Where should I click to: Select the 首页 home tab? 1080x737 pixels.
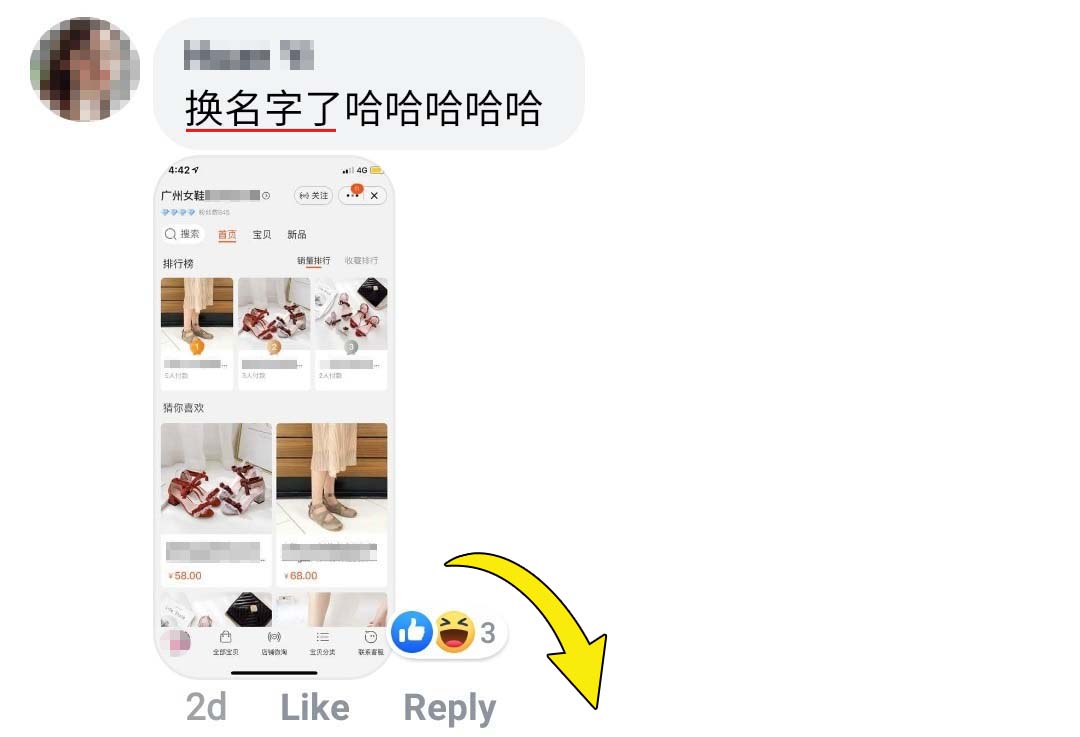(227, 235)
